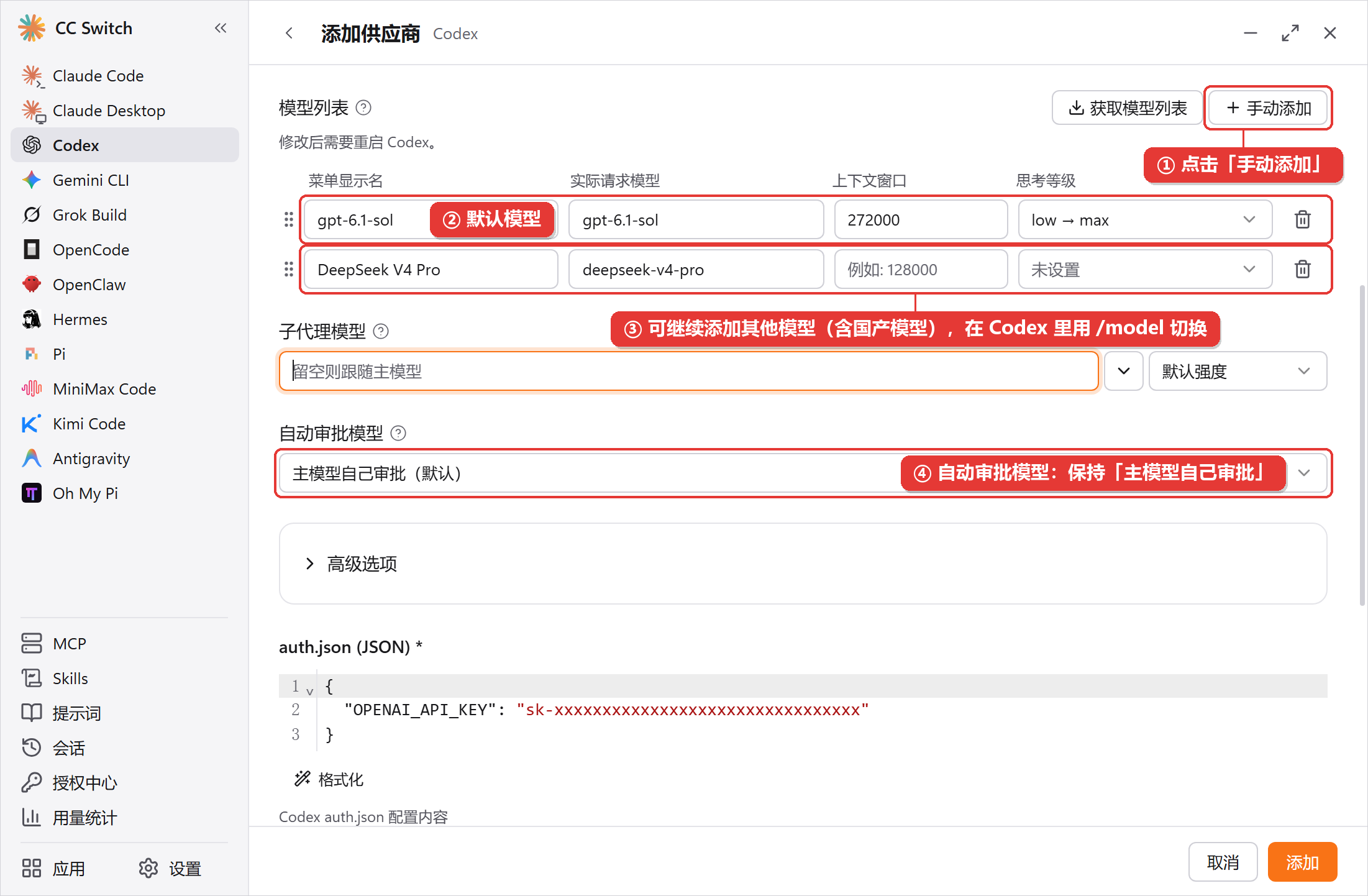Click the vertical scrollbar on right
Screen dimensions: 1368x896
[x=1362, y=444]
